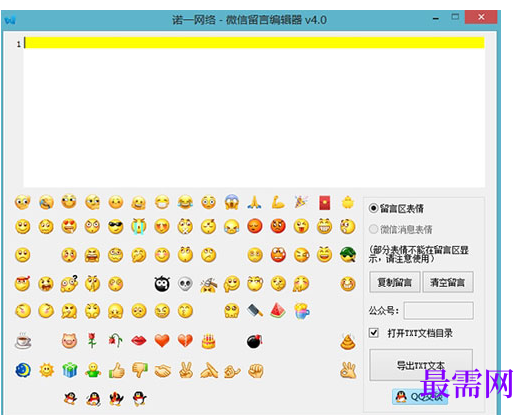The width and height of the screenshot is (532, 415).
Task: Insert the pig head emoji
Action: [69, 341]
